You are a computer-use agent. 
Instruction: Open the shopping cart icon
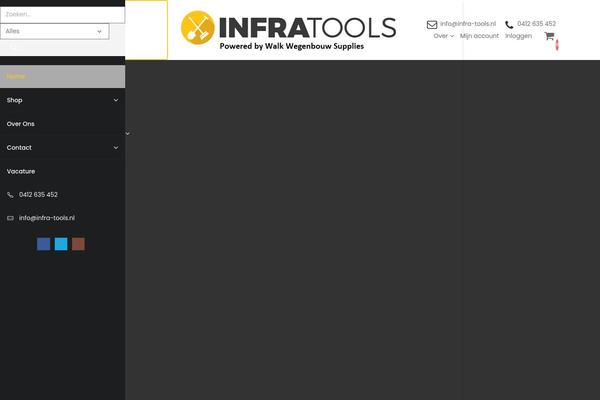click(x=549, y=36)
